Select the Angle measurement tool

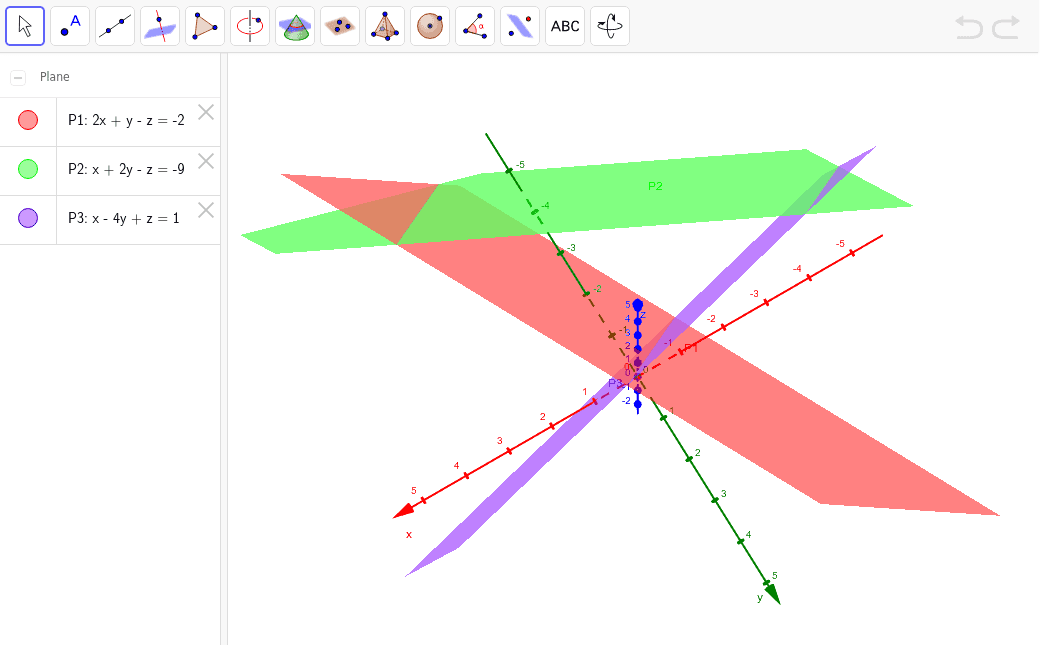(x=474, y=26)
